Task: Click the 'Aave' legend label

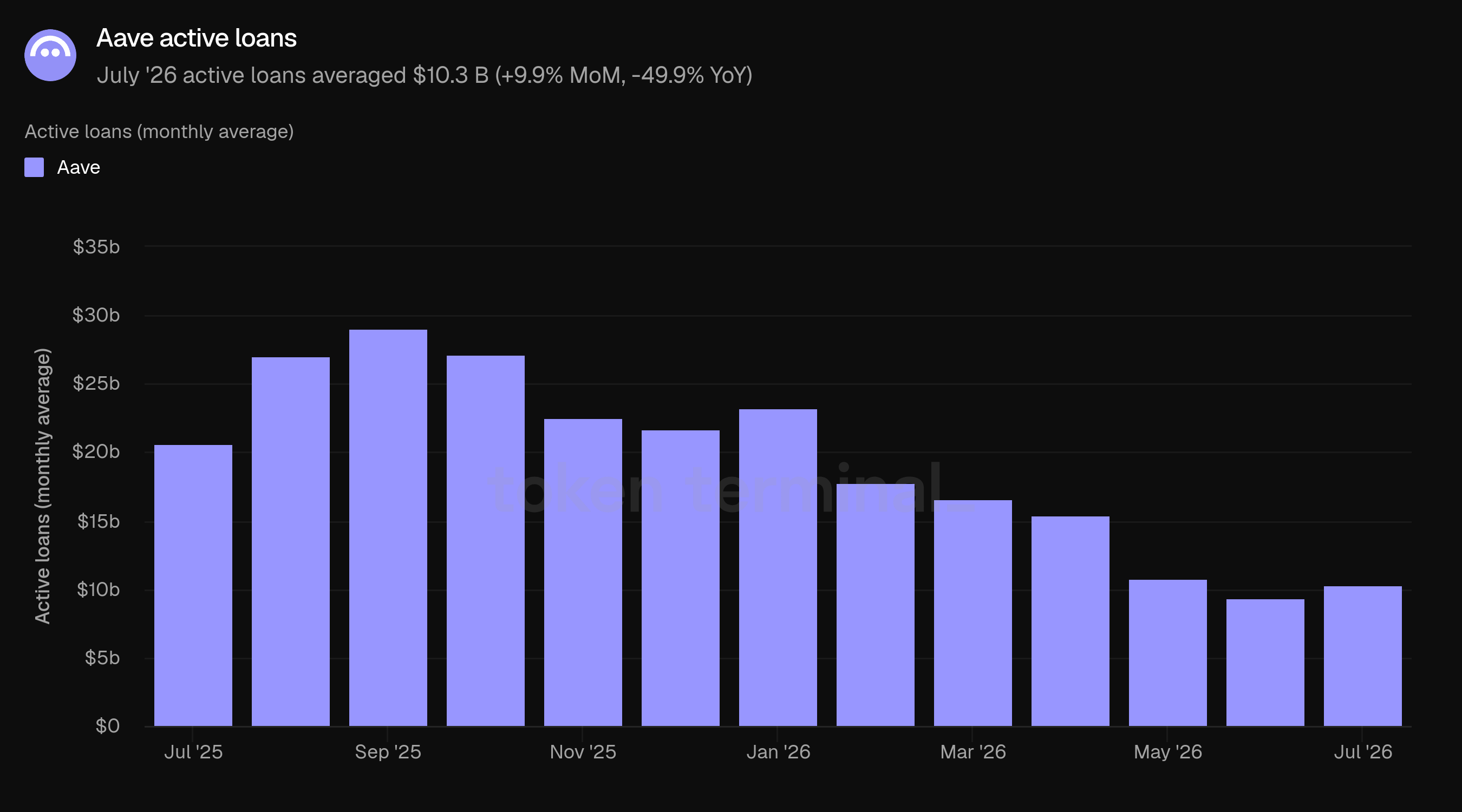Action: click(x=79, y=167)
